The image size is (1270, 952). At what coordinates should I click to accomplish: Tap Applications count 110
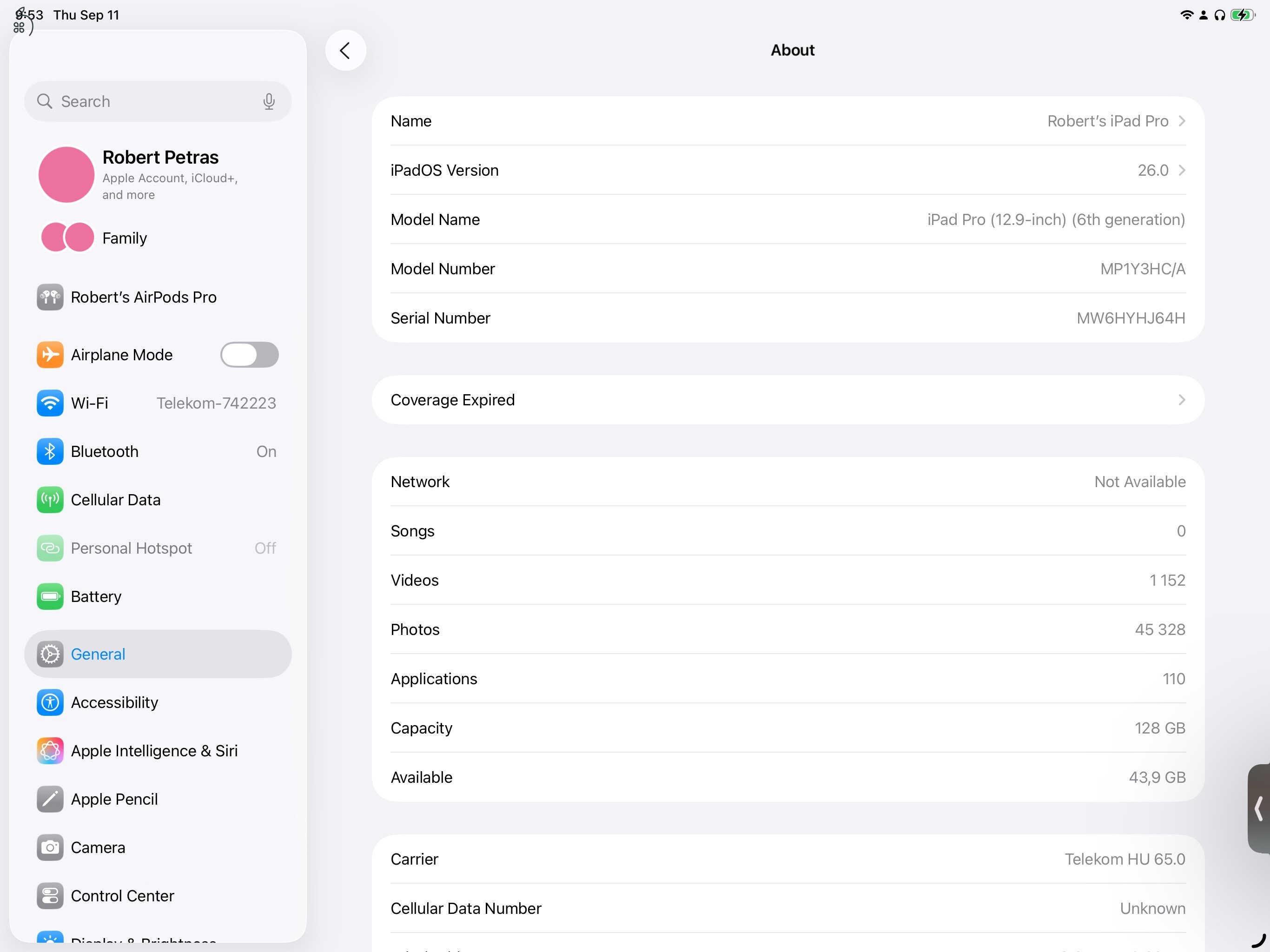1174,679
